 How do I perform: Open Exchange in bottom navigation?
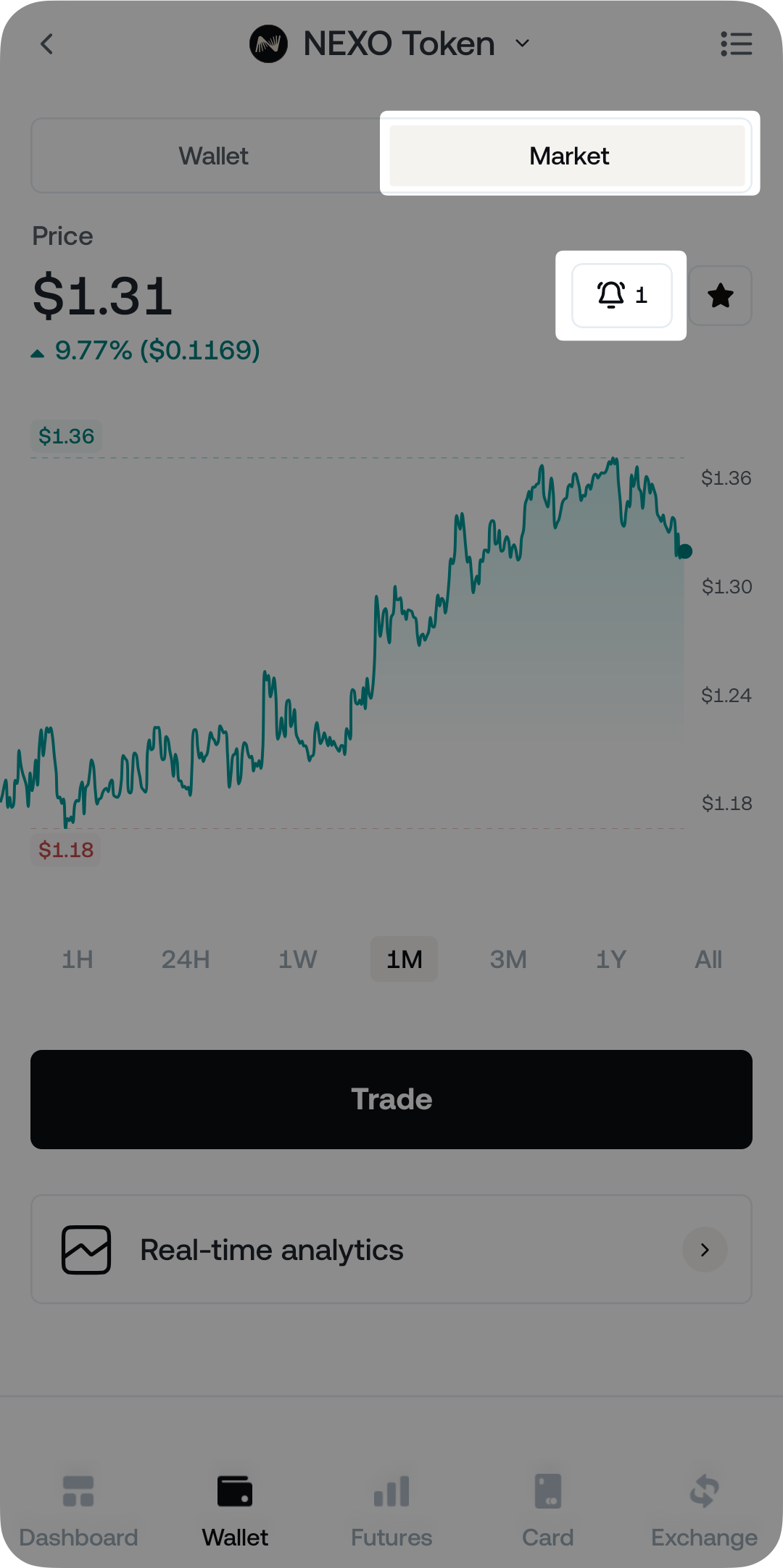click(x=704, y=1506)
